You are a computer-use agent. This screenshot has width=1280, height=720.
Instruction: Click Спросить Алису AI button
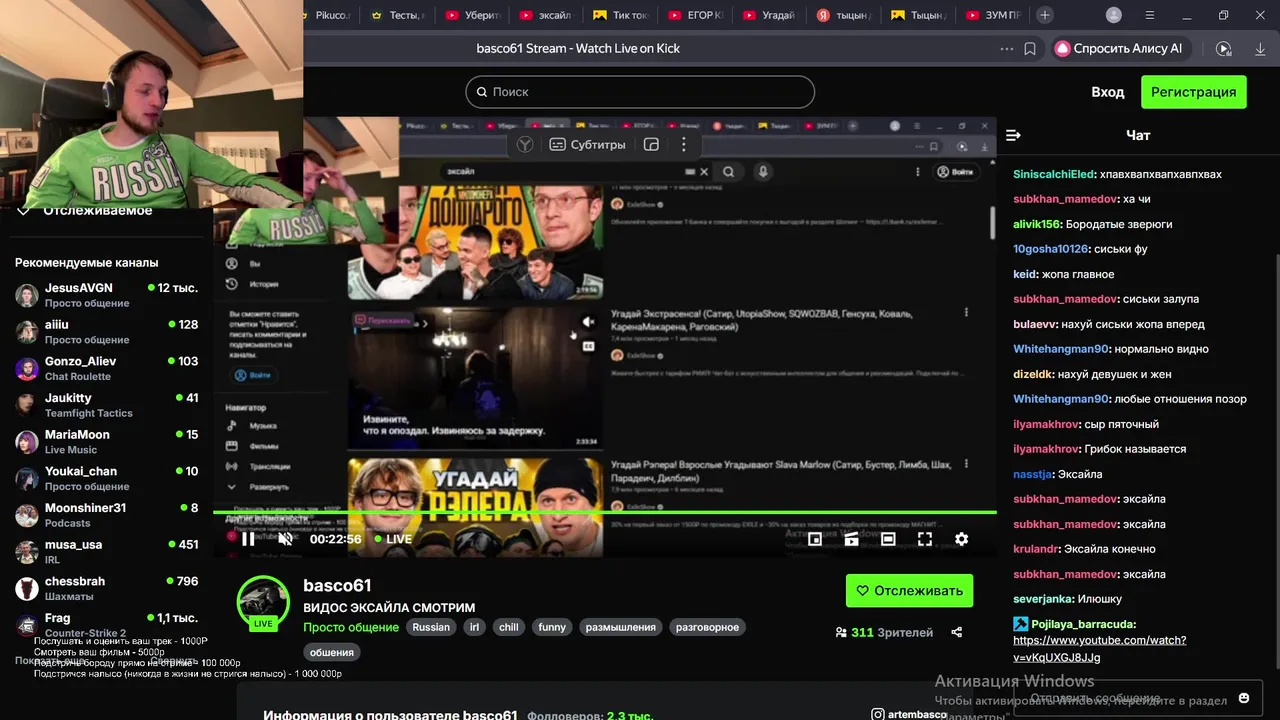coord(1119,48)
